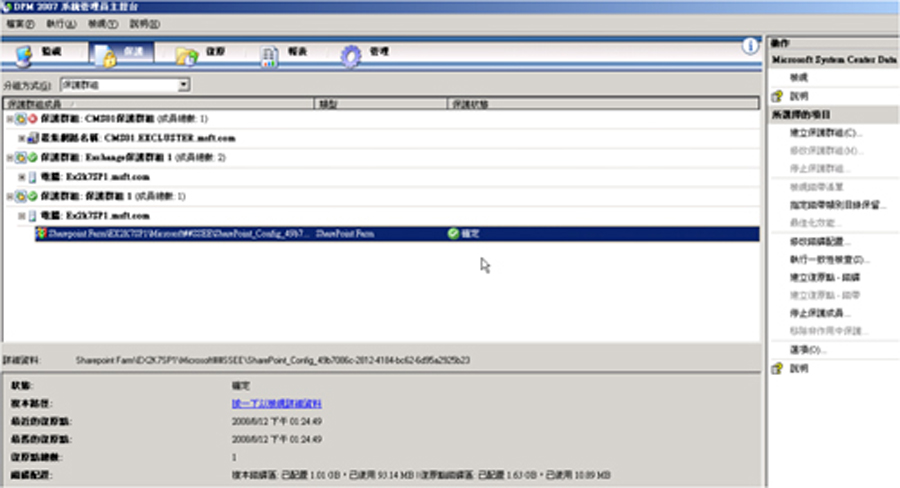Click the green status icon of 保護群組 1

pos(33,196)
